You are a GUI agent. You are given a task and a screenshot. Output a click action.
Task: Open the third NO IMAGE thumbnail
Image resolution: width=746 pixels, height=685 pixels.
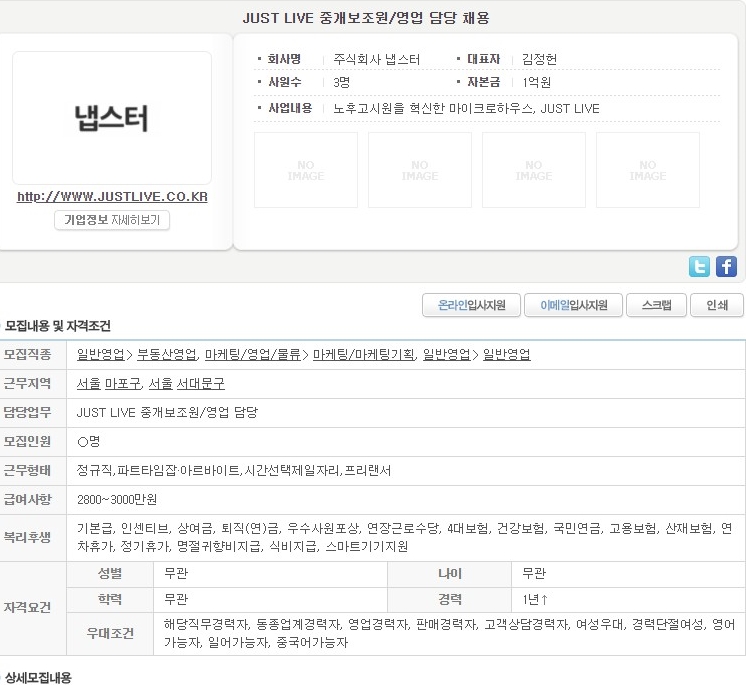tap(534, 170)
